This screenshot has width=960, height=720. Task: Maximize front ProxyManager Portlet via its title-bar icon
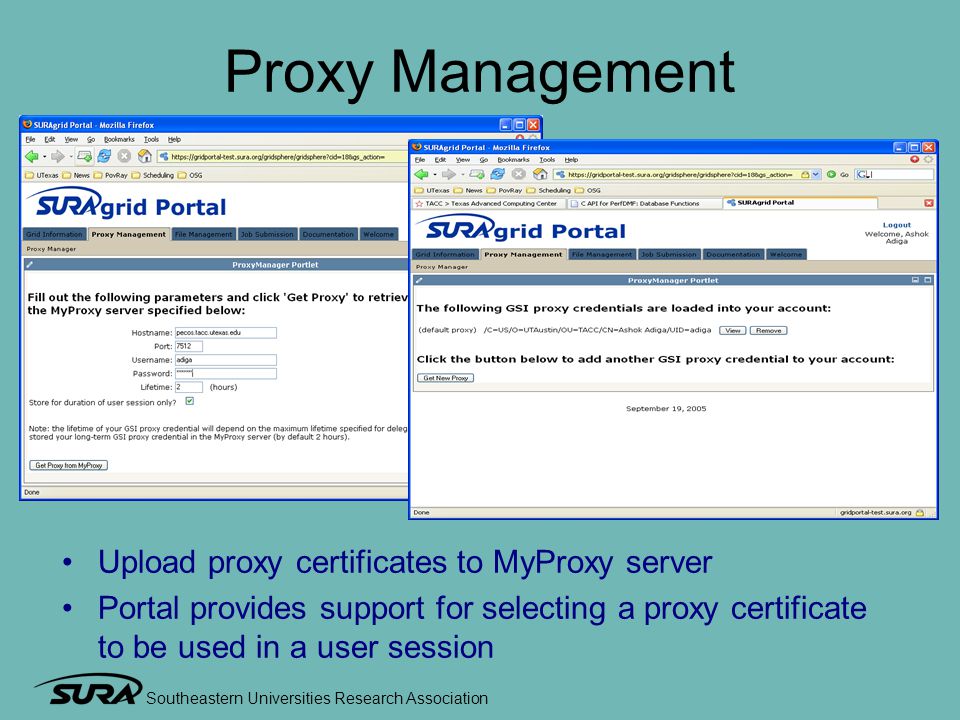pos(928,280)
